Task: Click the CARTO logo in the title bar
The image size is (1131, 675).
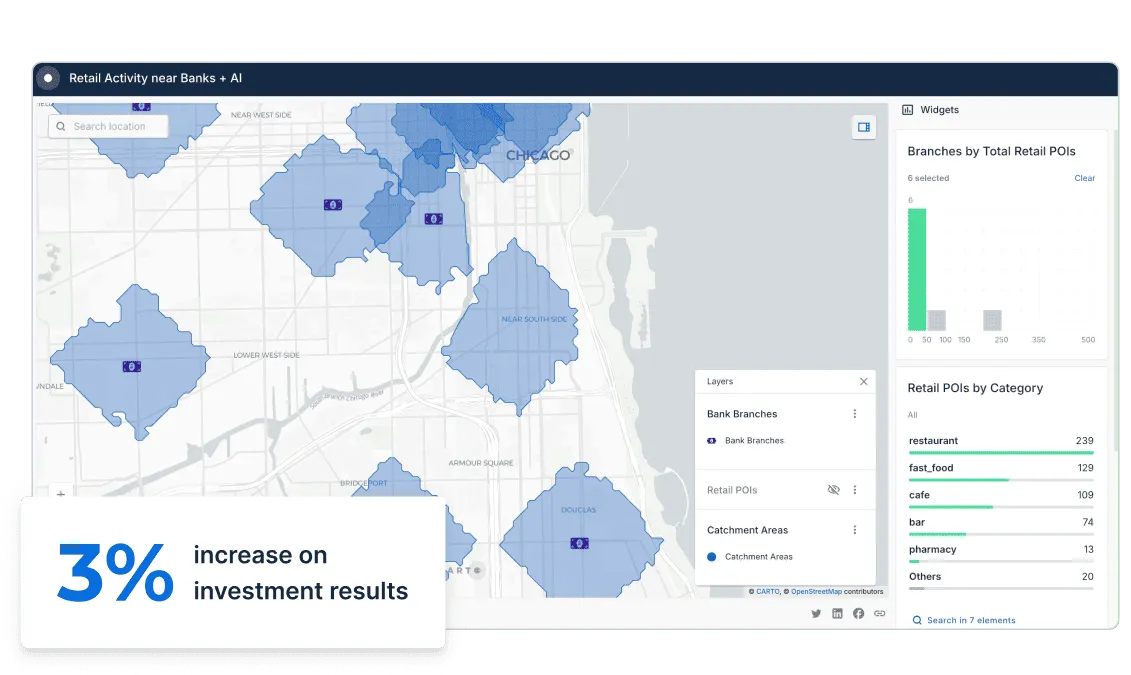Action: point(47,77)
